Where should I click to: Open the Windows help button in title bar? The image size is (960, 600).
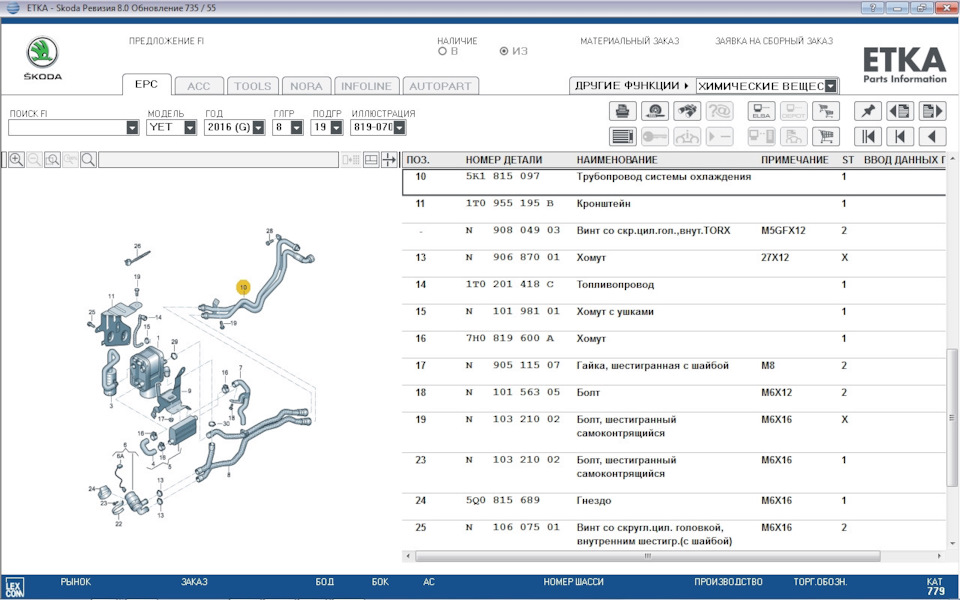click(x=872, y=8)
